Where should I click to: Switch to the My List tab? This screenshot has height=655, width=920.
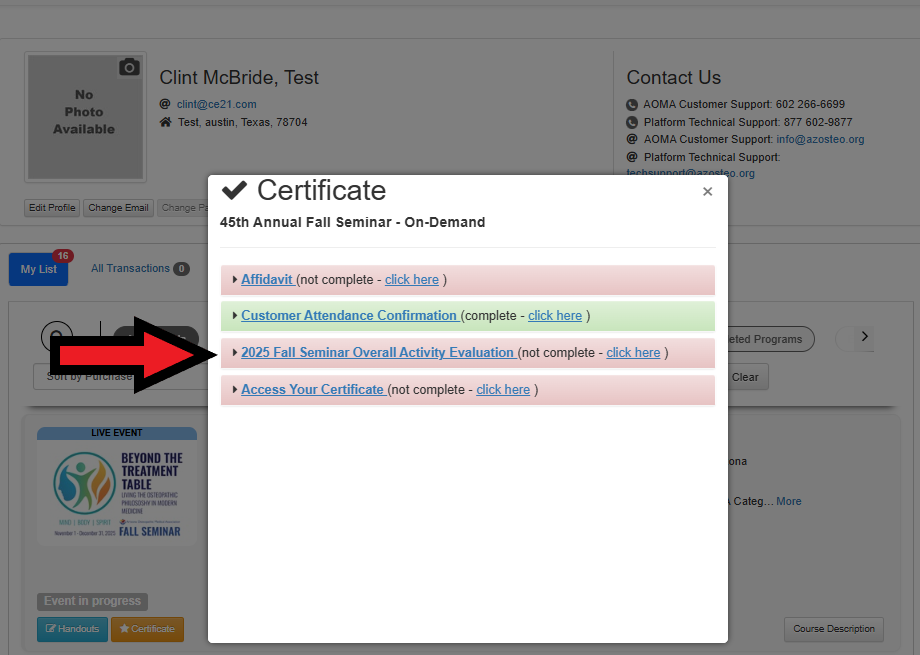pos(39,269)
